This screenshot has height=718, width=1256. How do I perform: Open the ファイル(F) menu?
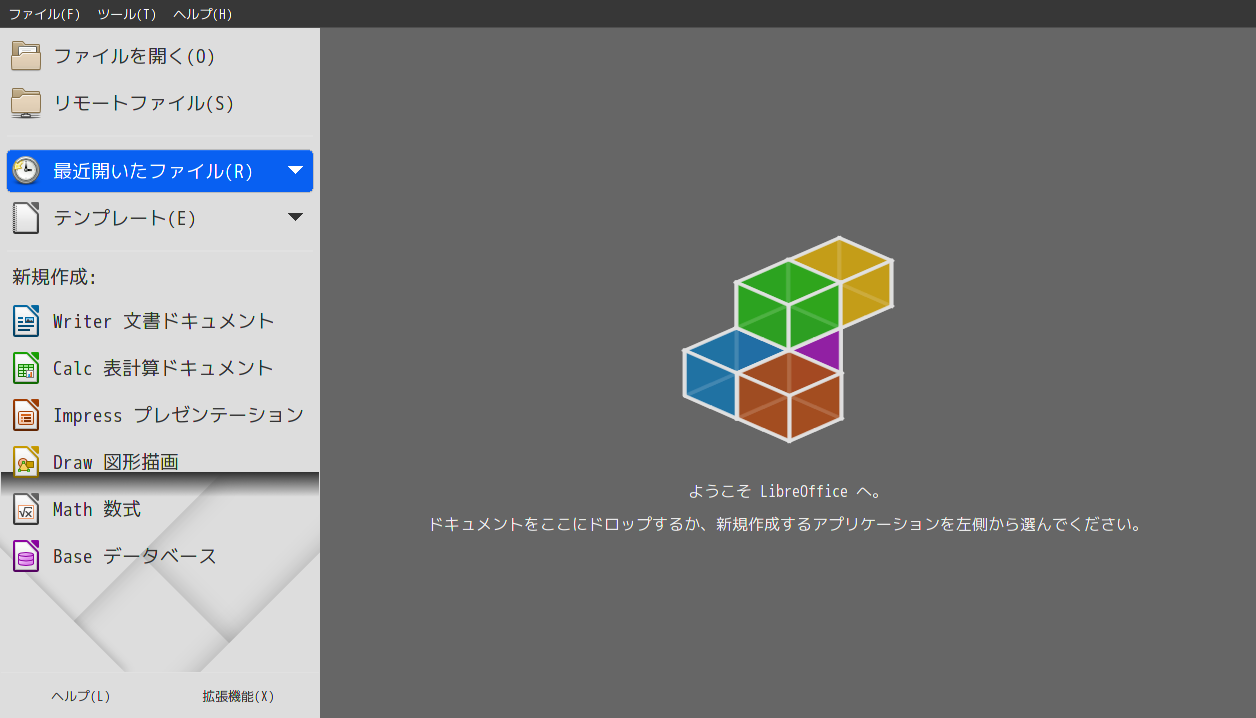(x=44, y=14)
